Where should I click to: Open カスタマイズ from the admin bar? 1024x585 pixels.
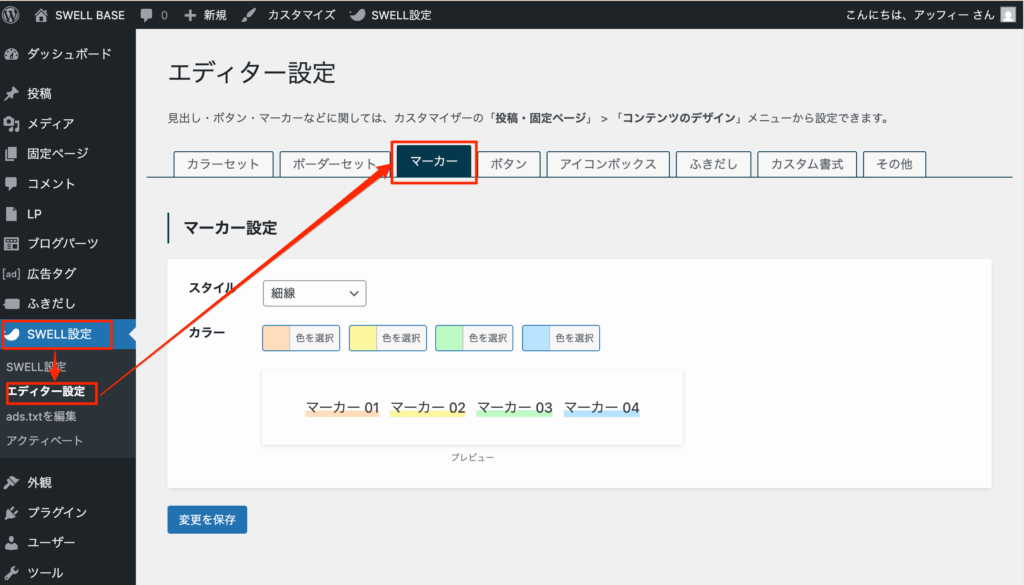pyautogui.click(x=303, y=14)
